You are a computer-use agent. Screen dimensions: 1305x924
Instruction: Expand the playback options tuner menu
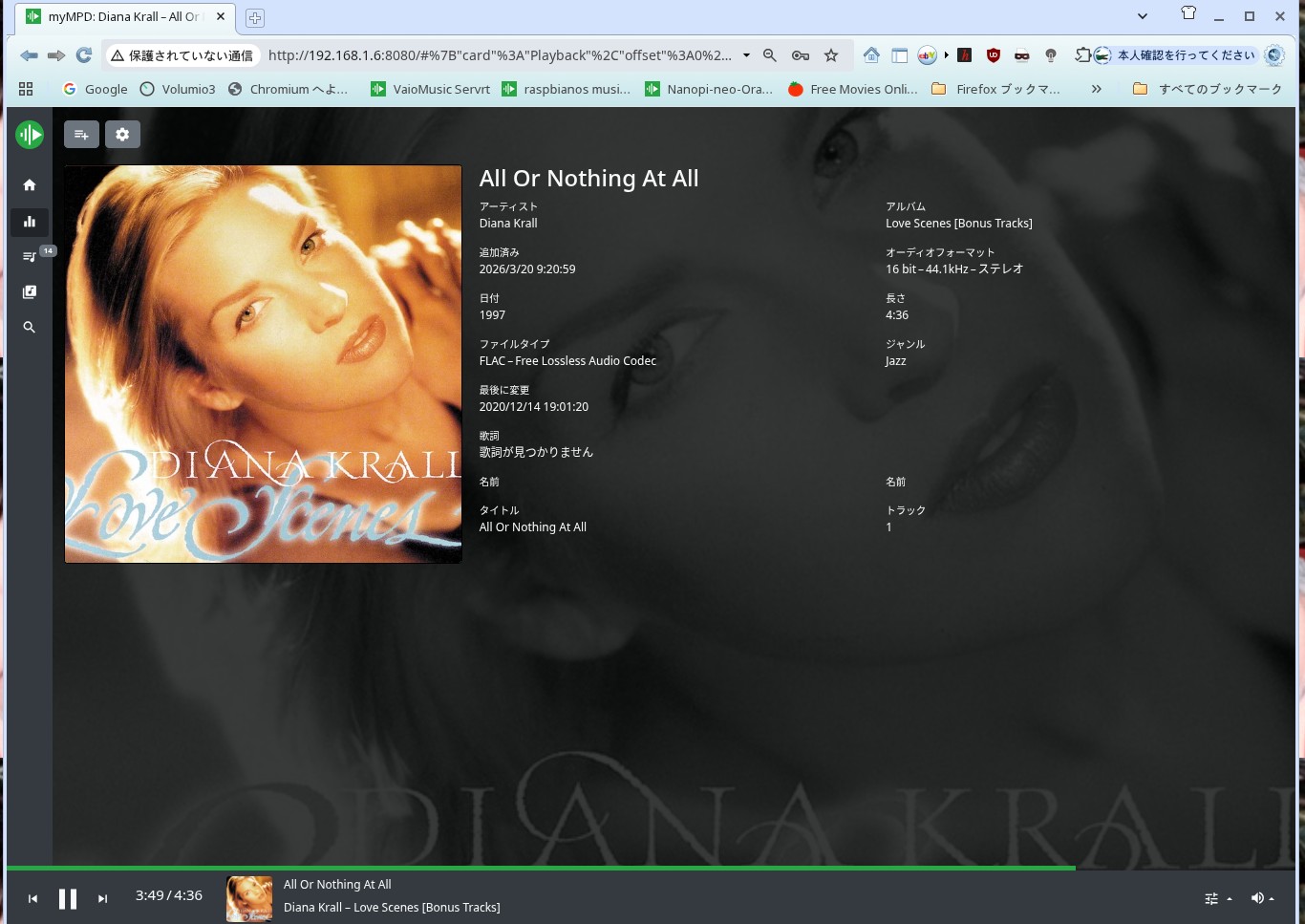point(1217,898)
